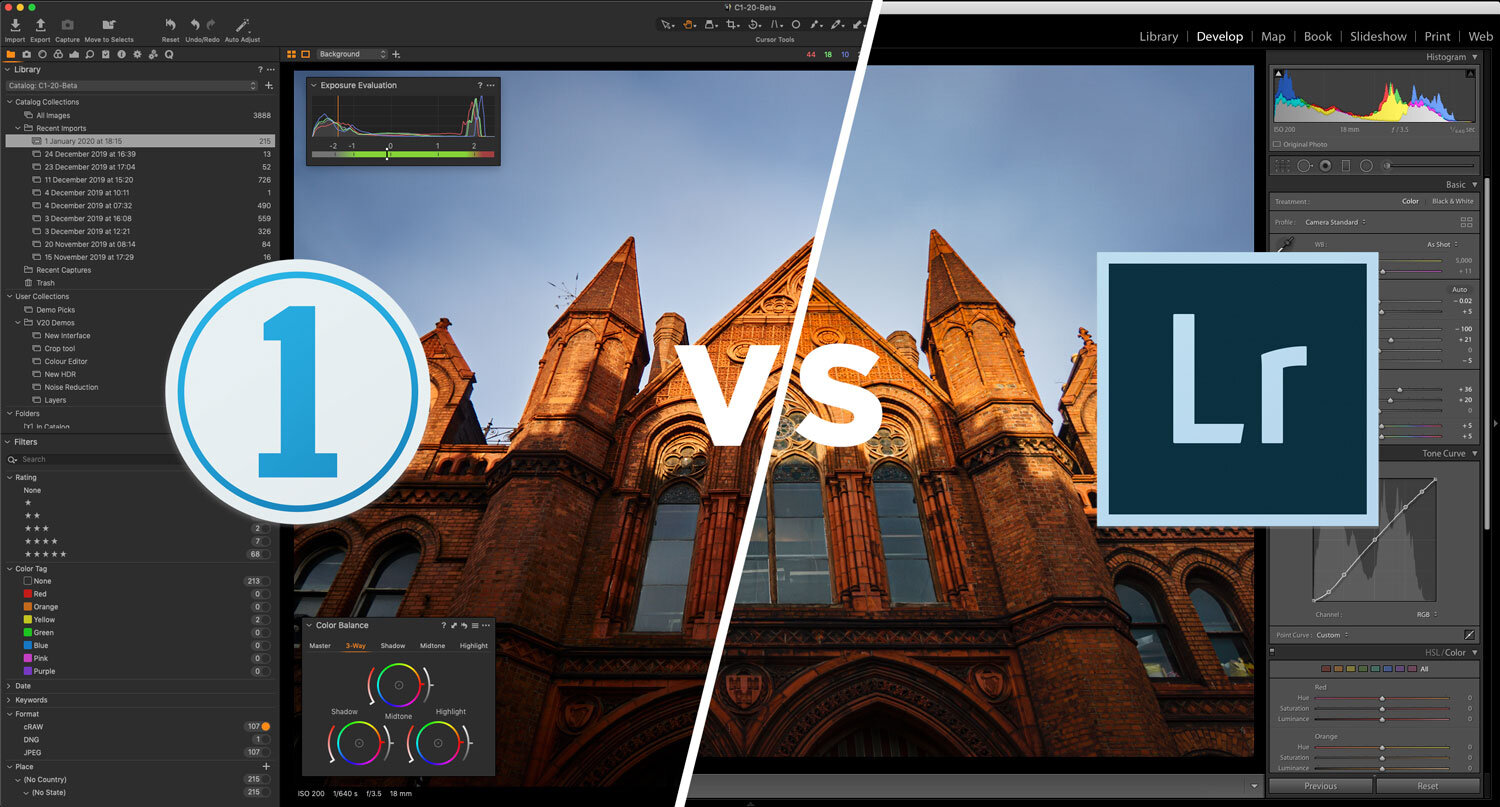The width and height of the screenshot is (1500, 807).
Task: Click the Shadow color wheel in Color Balance
Action: [x=358, y=742]
